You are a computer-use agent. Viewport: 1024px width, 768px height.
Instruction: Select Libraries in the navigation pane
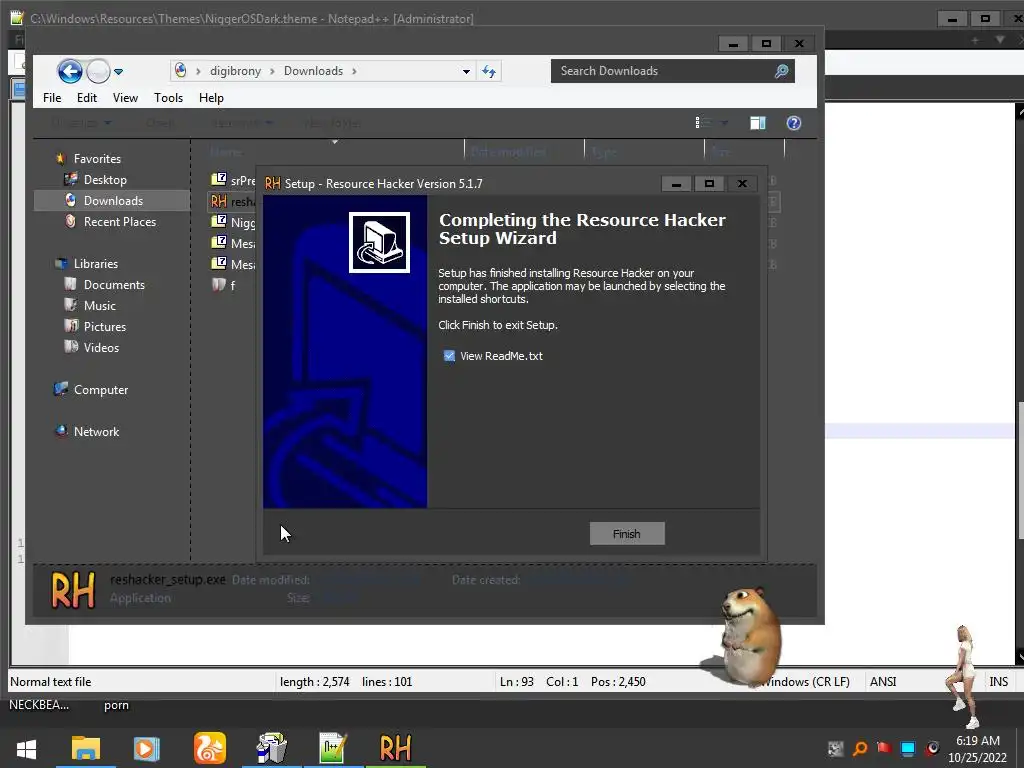(x=95, y=263)
